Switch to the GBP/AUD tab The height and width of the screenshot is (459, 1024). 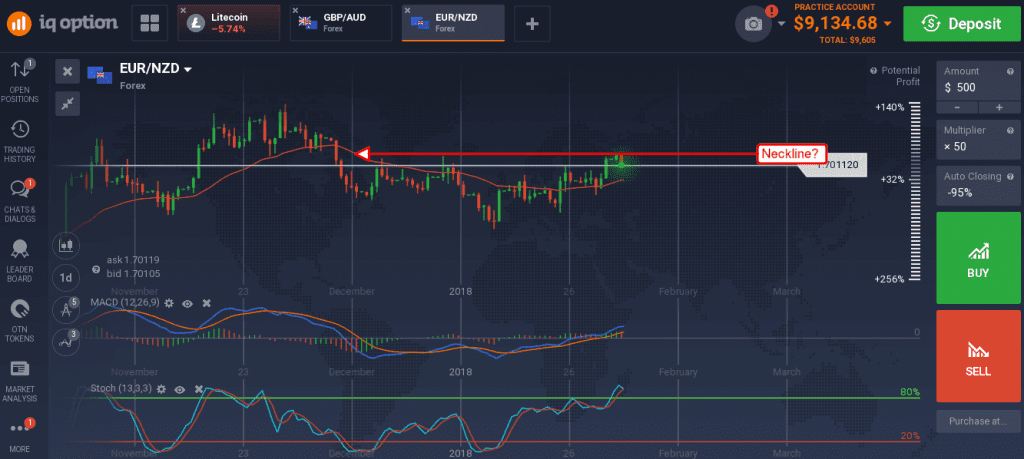pos(341,24)
